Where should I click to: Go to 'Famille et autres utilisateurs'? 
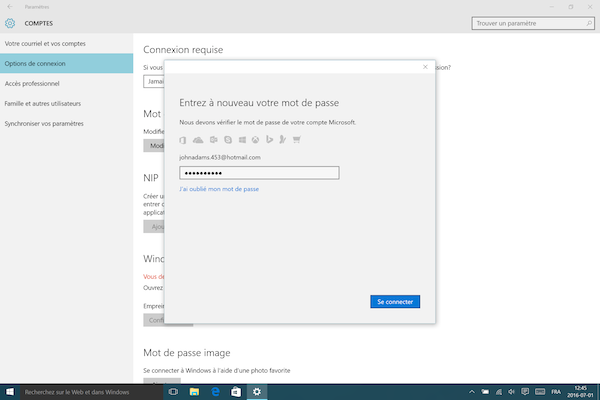[x=67, y=103]
